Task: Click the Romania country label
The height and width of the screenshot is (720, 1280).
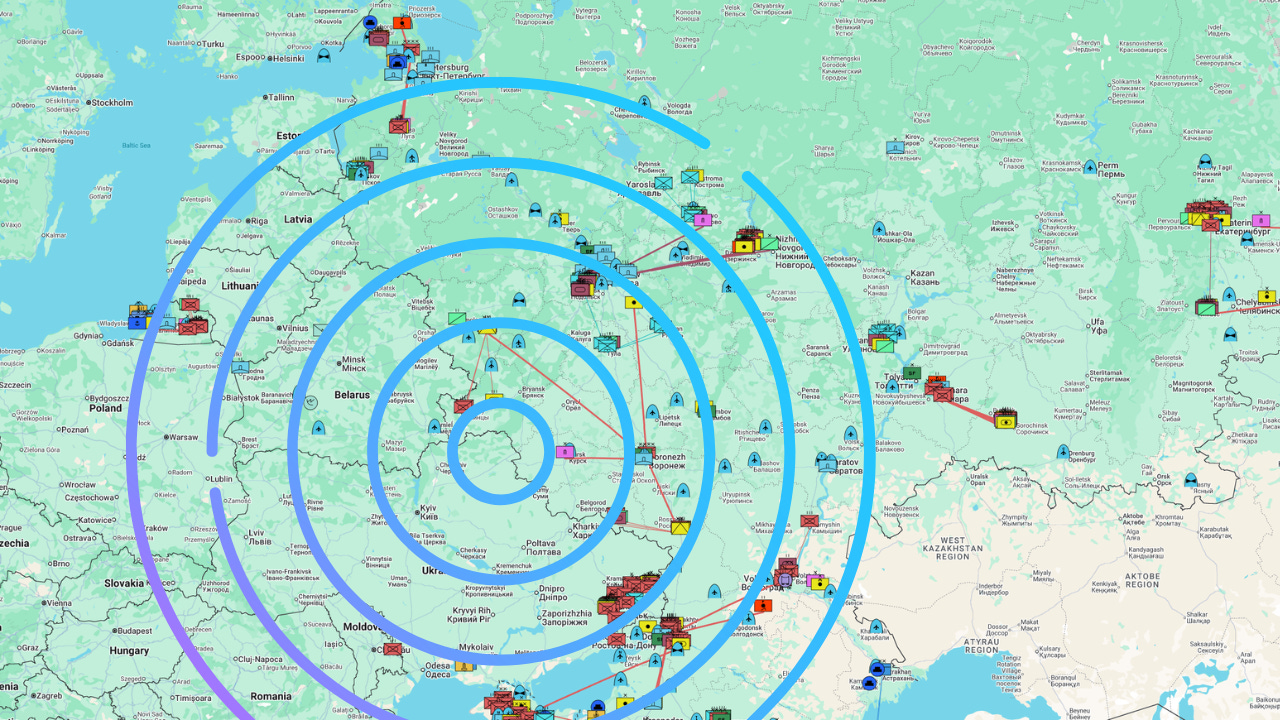Action: (271, 696)
